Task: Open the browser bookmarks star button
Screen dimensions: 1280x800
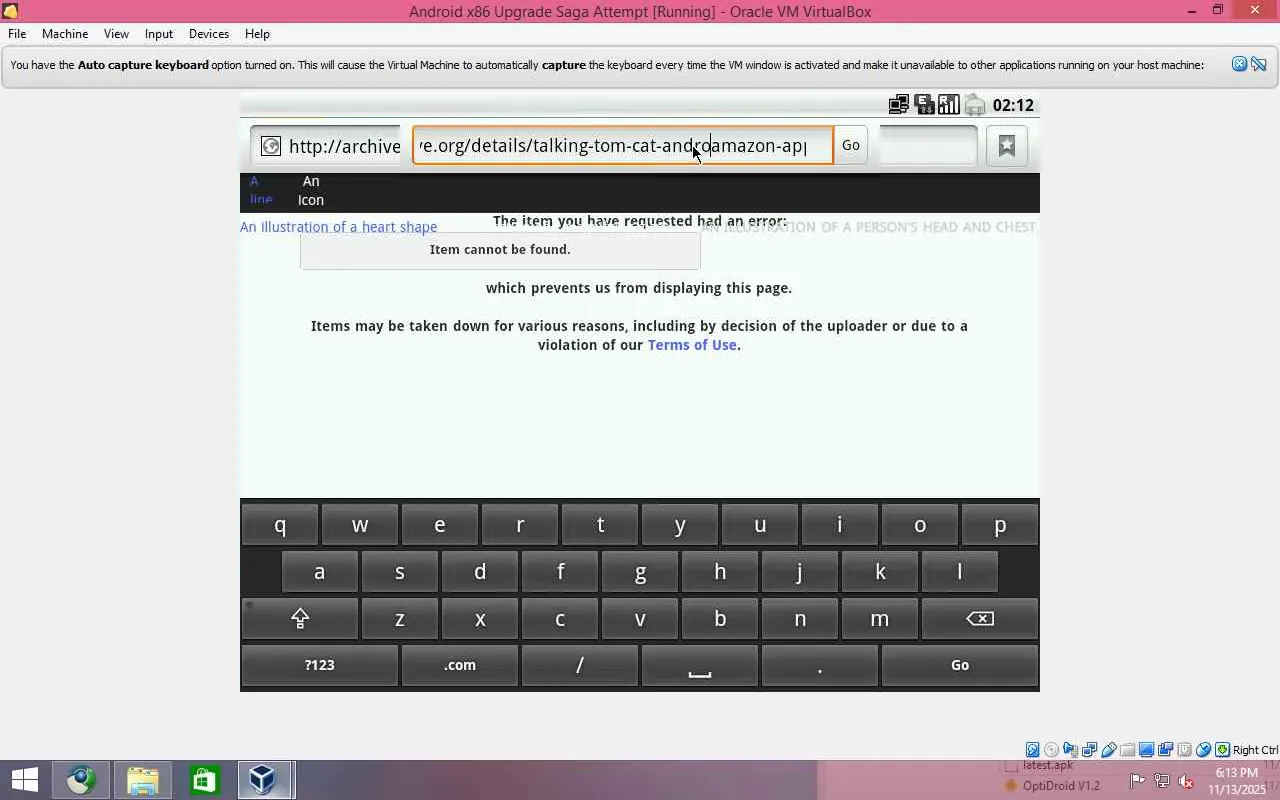Action: (1007, 146)
